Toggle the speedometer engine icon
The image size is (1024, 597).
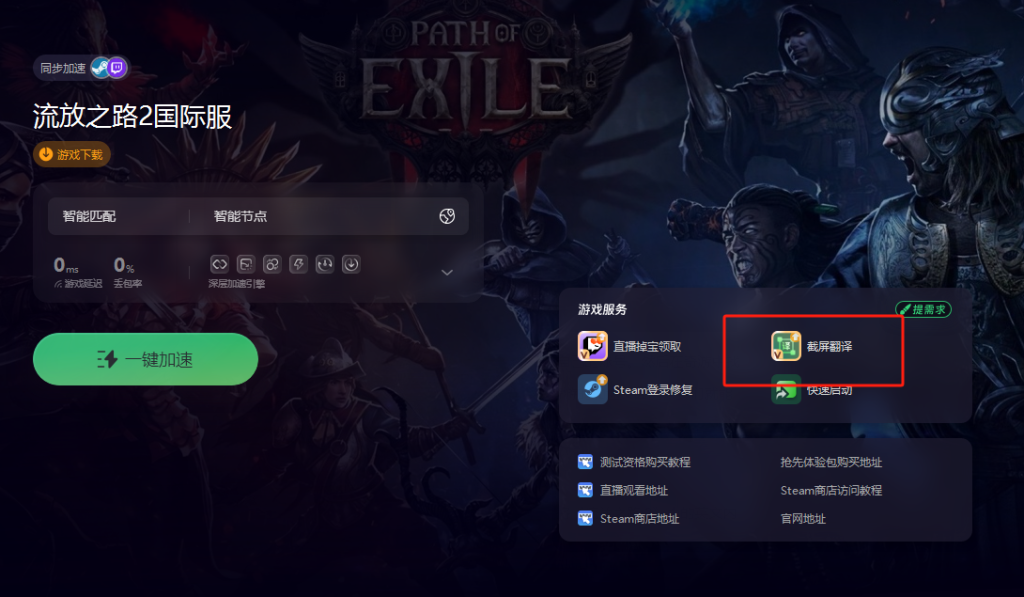pyautogui.click(x=325, y=264)
